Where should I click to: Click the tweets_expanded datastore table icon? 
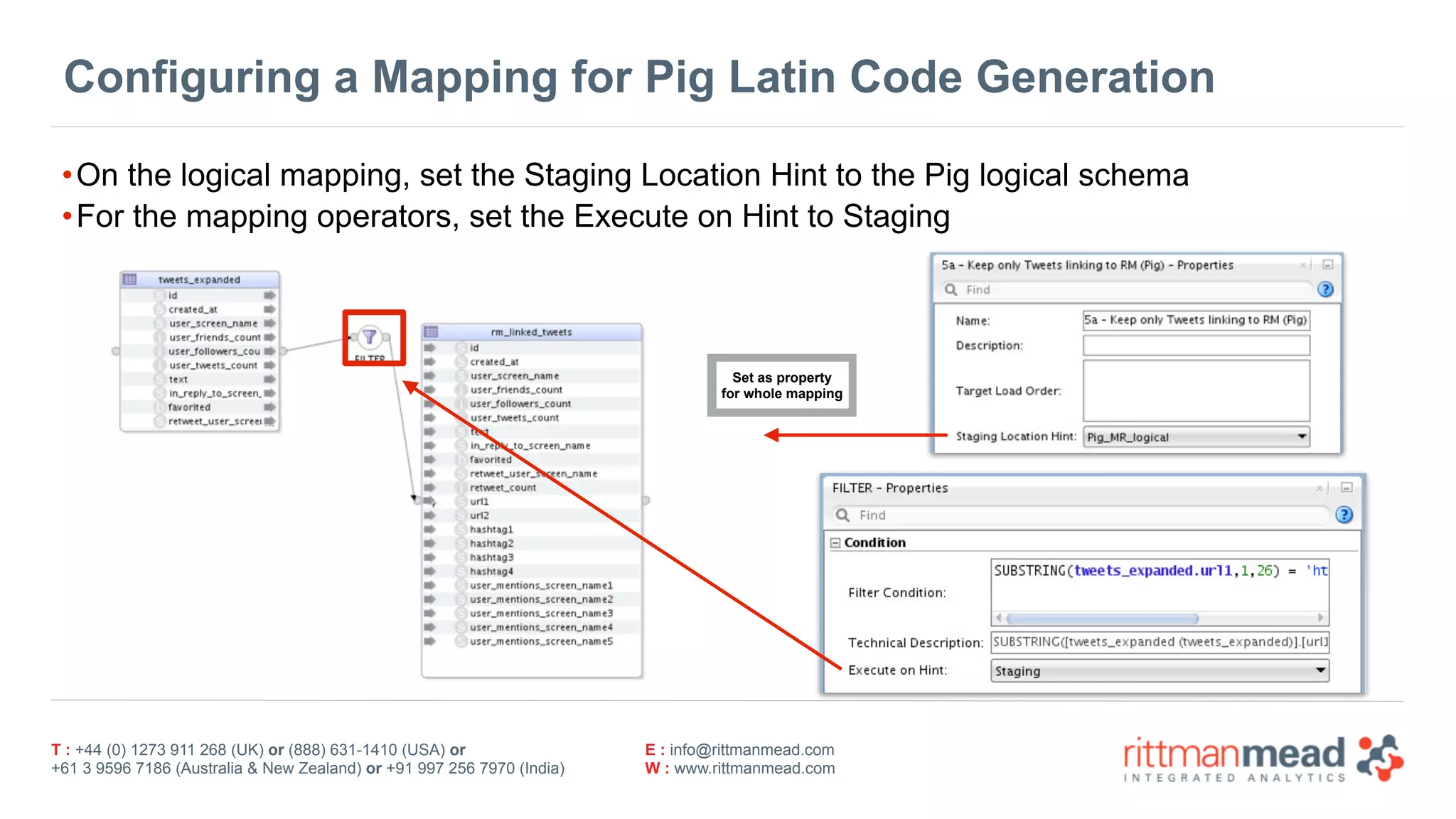129,279
